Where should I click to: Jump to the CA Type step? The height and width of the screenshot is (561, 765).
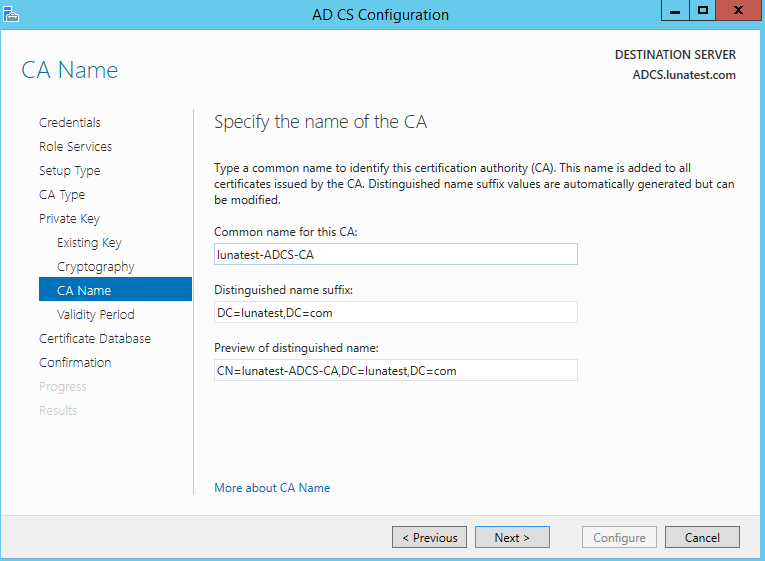pyautogui.click(x=62, y=195)
